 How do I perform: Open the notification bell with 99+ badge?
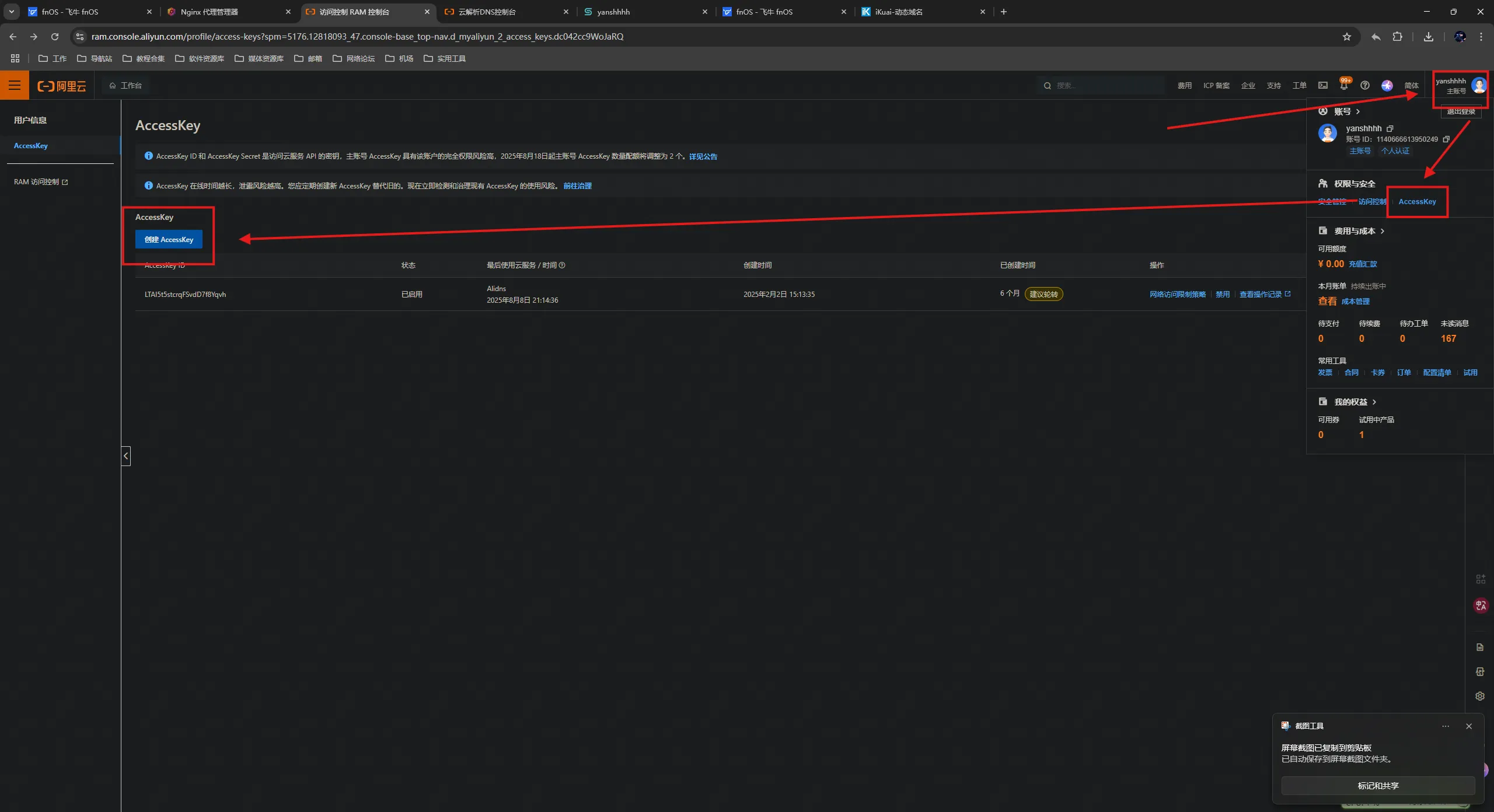(1344, 85)
